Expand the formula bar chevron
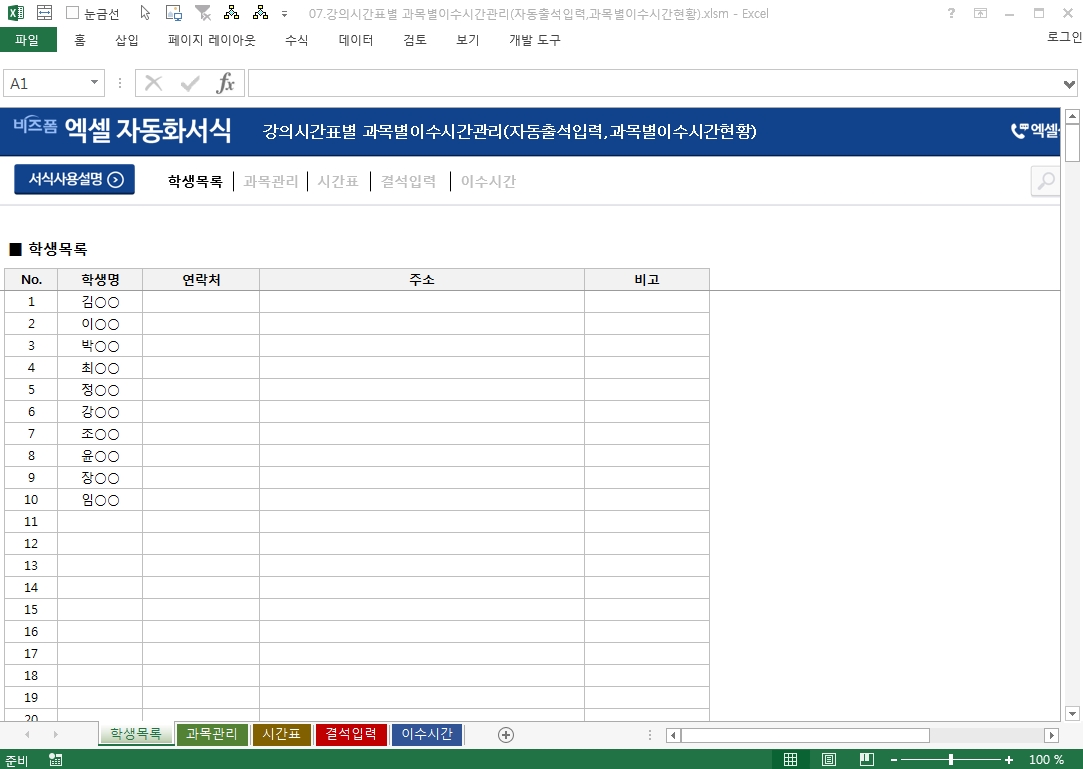1083x769 pixels. pos(1070,83)
